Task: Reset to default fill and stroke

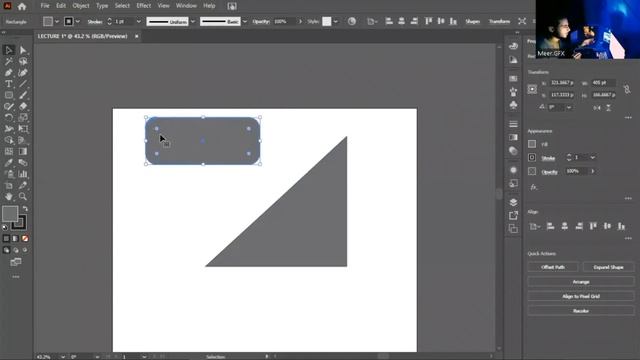Action: coord(5,228)
